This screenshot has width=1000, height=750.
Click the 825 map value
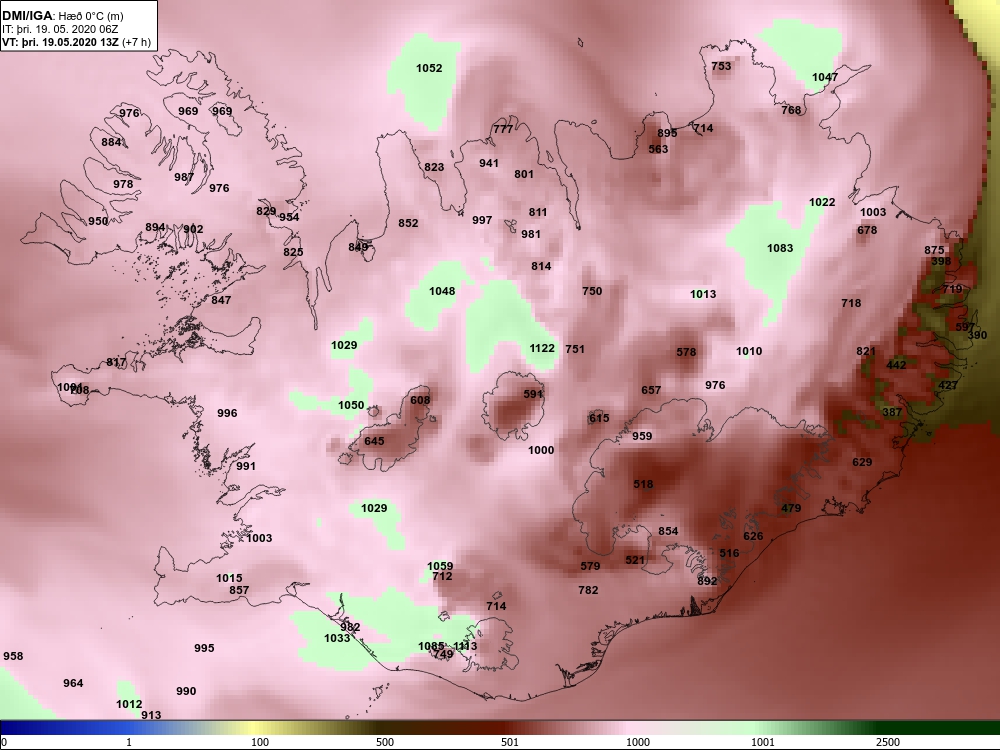[x=293, y=253]
